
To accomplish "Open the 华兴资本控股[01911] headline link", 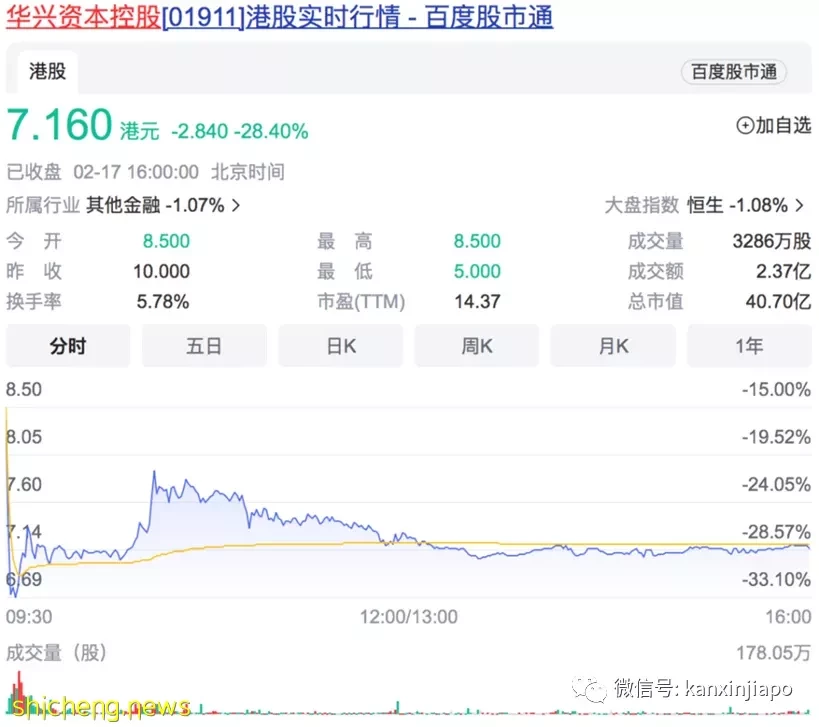I will (x=279, y=17).
